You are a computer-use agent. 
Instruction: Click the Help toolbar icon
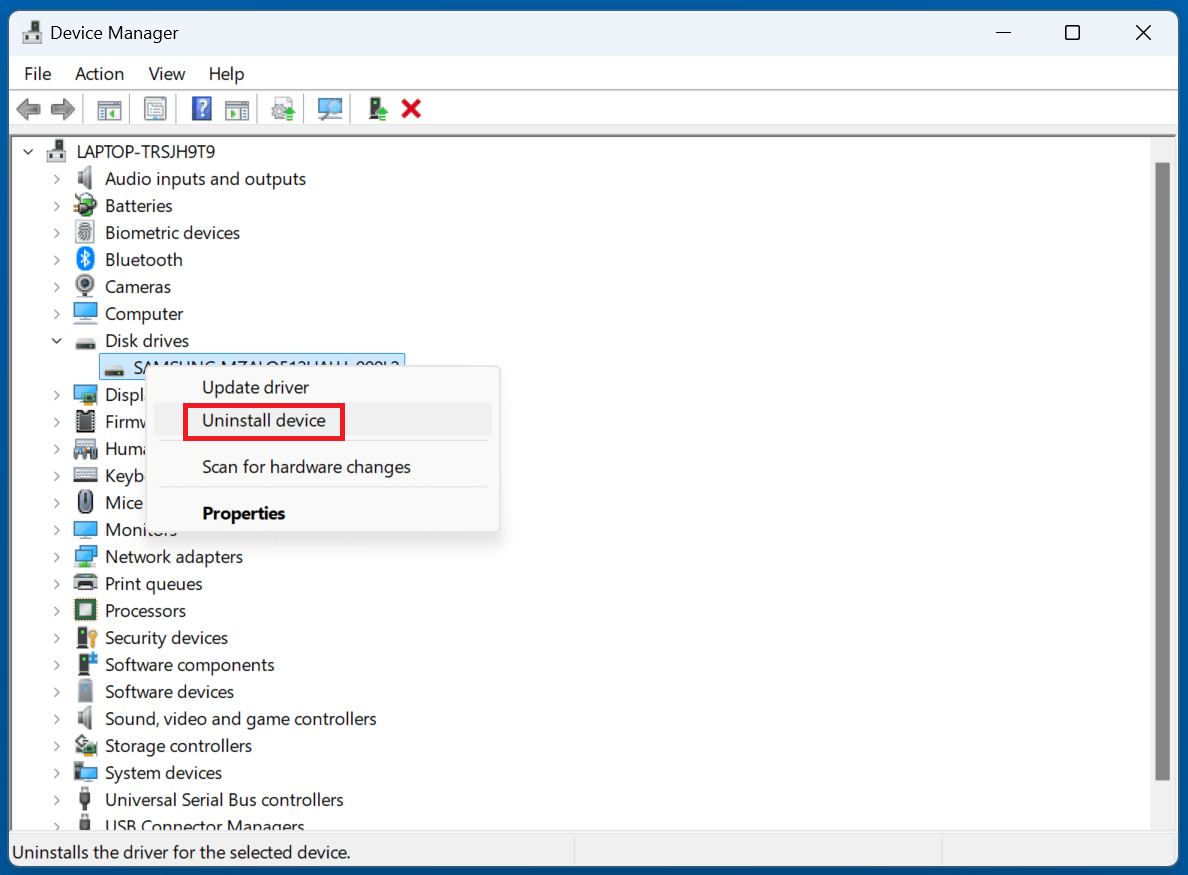coord(201,108)
